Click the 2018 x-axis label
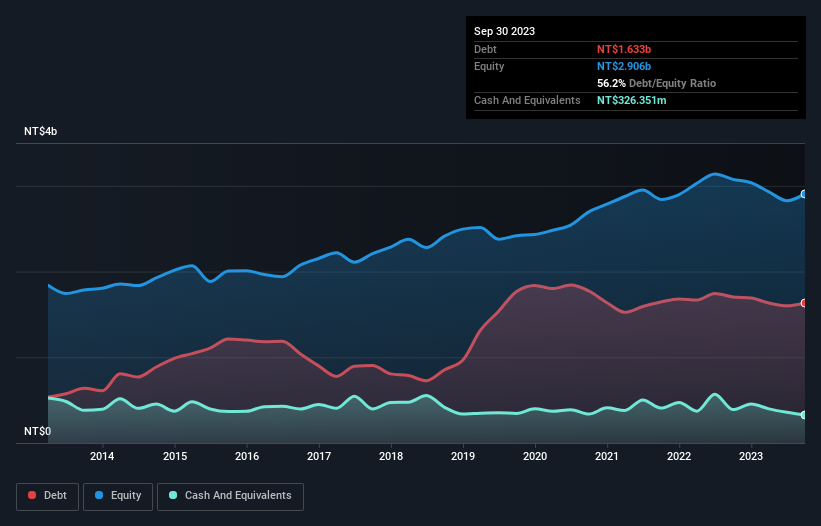Image resolution: width=821 pixels, height=526 pixels. 391,456
